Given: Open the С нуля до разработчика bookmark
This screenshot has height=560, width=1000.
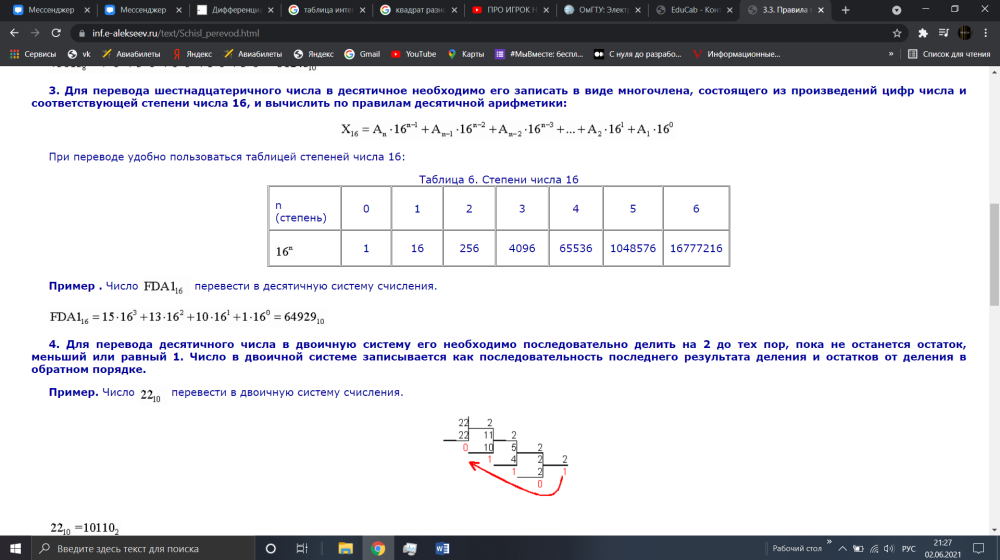Looking at the screenshot, I should 638,54.
